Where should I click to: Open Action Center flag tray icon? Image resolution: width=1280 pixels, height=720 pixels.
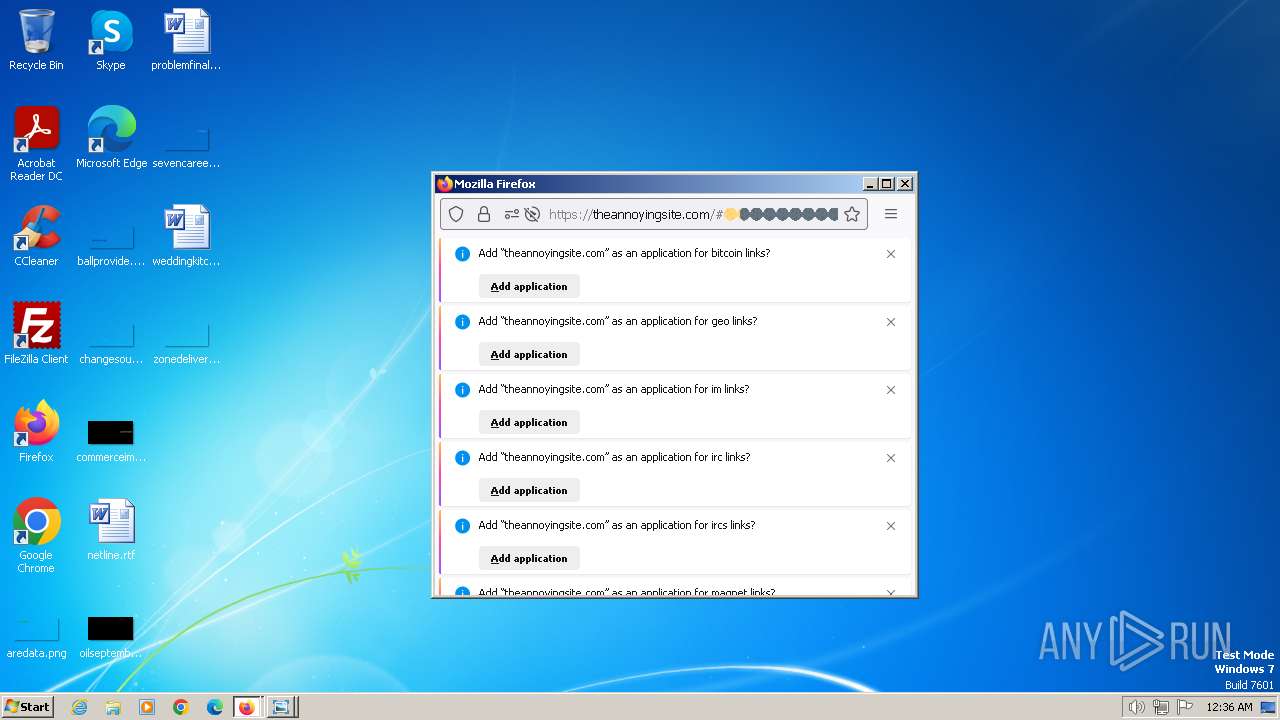(x=1185, y=707)
